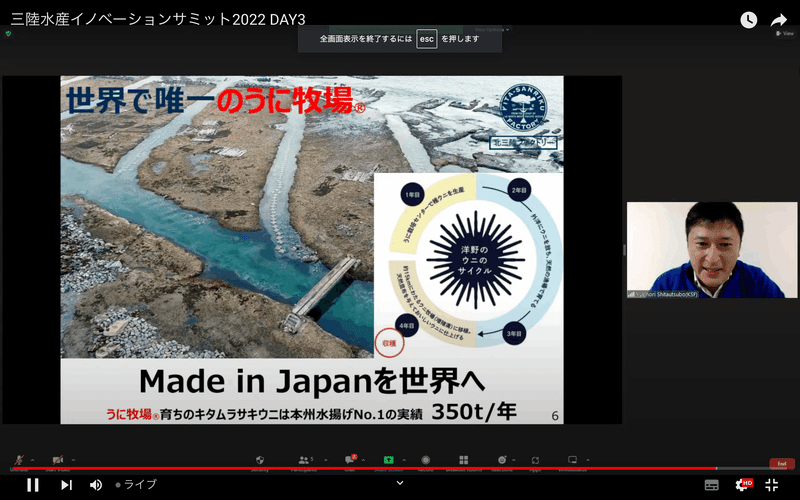Expand Share Screen options caret

pos(404,460)
